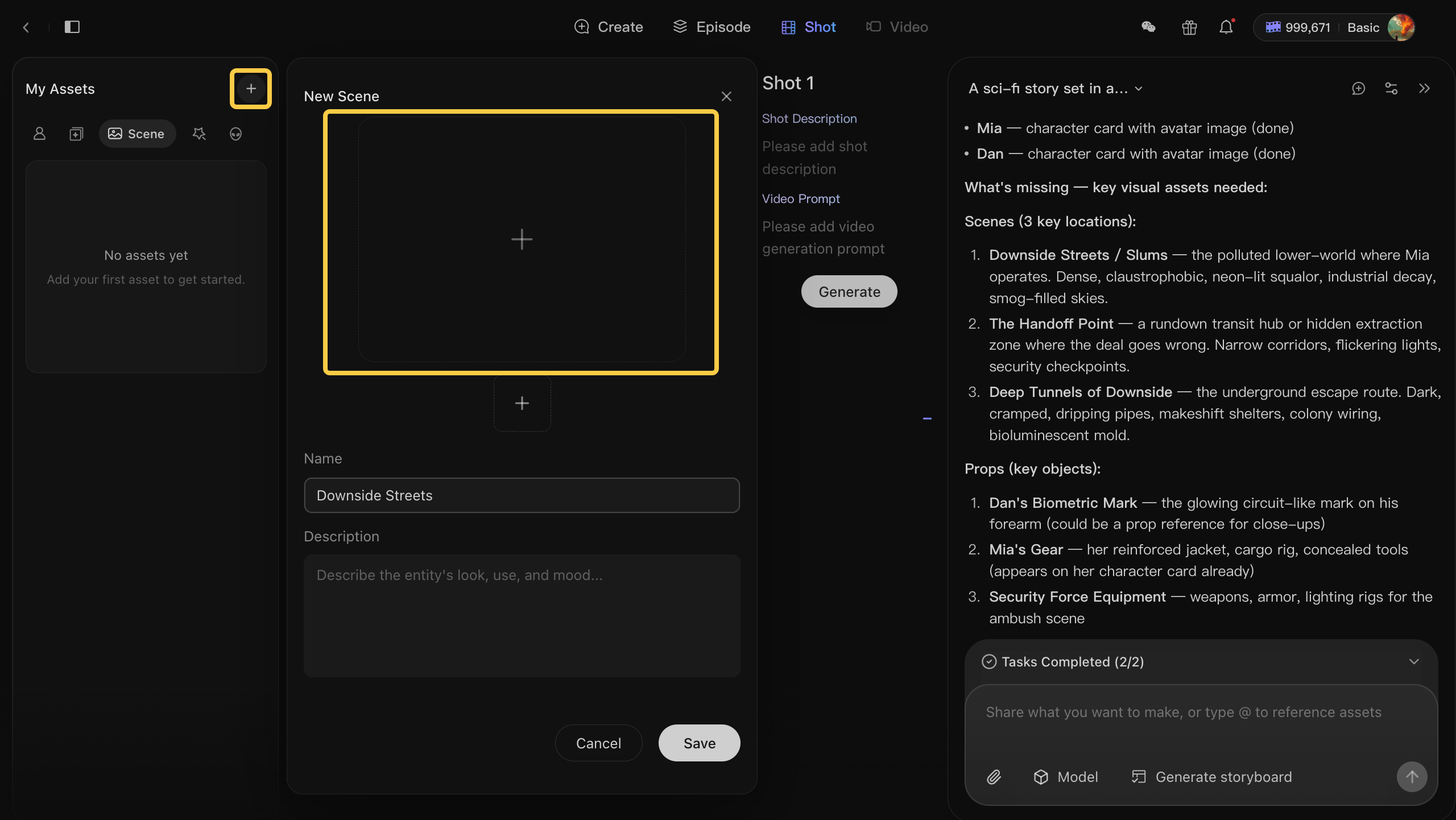
Task: Click the Name field with Downside Streets
Action: coord(522,495)
